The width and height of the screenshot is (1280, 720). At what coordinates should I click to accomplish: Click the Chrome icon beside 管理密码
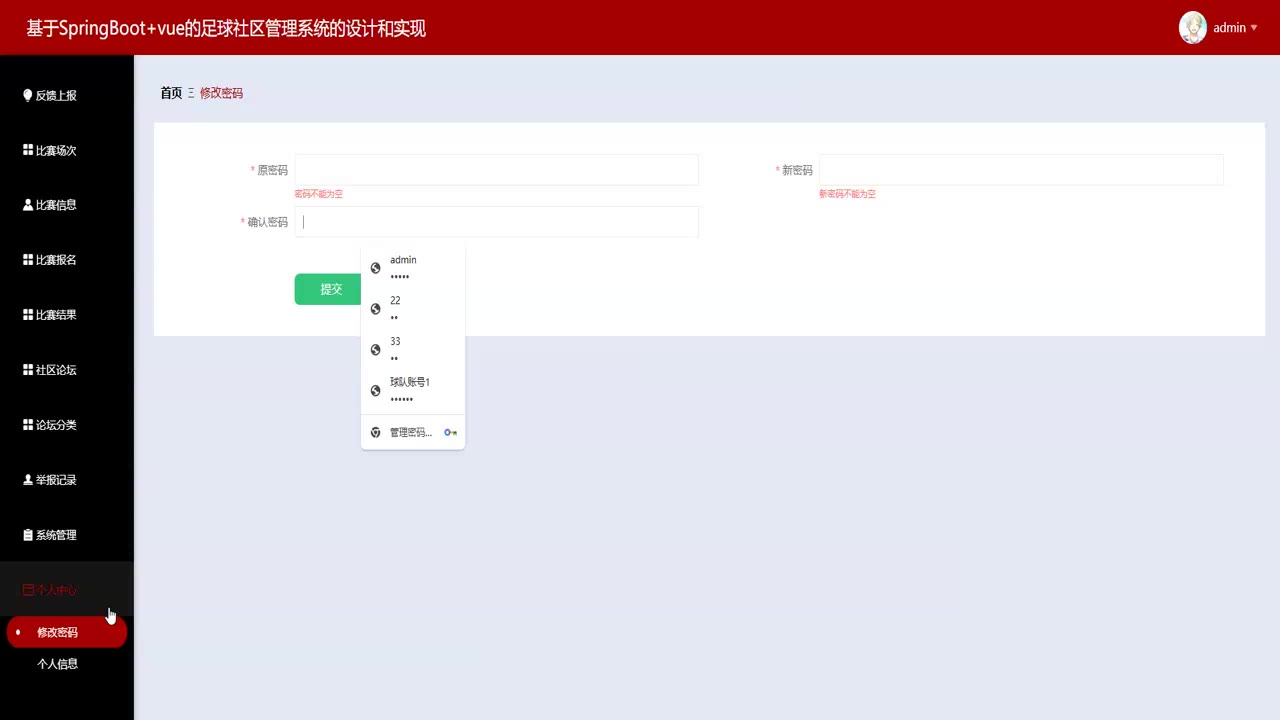pos(376,433)
